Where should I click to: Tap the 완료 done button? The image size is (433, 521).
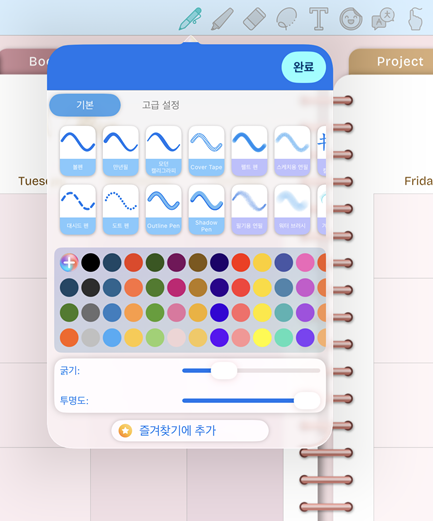304,67
